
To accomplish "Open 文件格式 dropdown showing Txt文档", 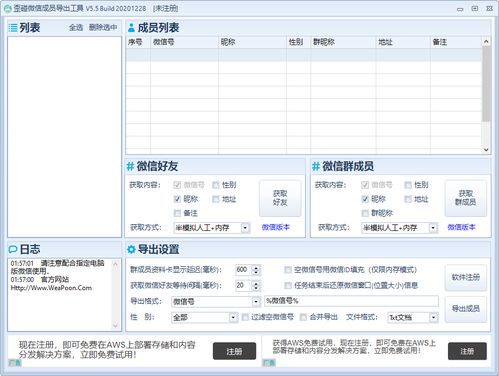I will (413, 317).
